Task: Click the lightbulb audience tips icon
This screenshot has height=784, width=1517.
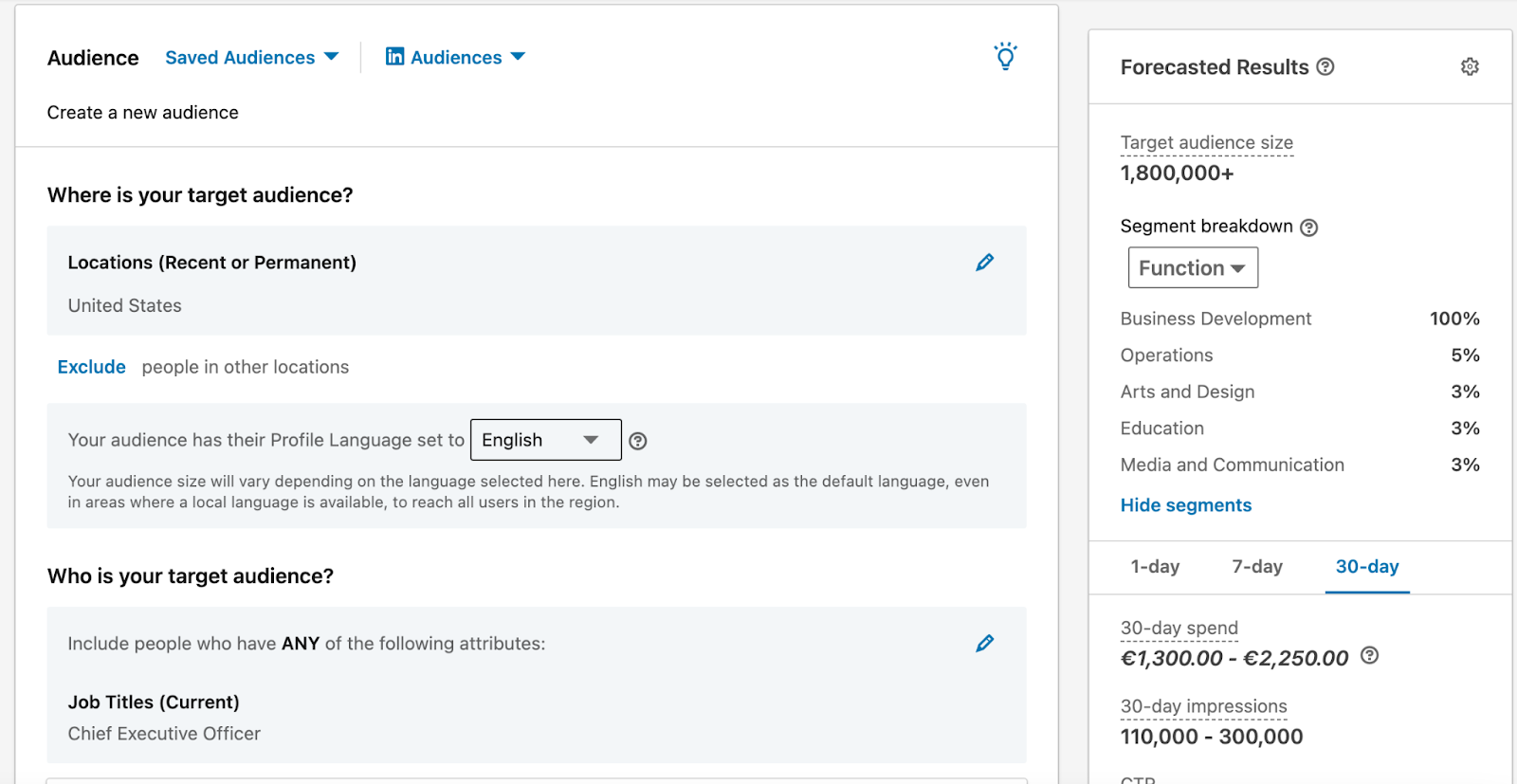Action: [x=1005, y=57]
